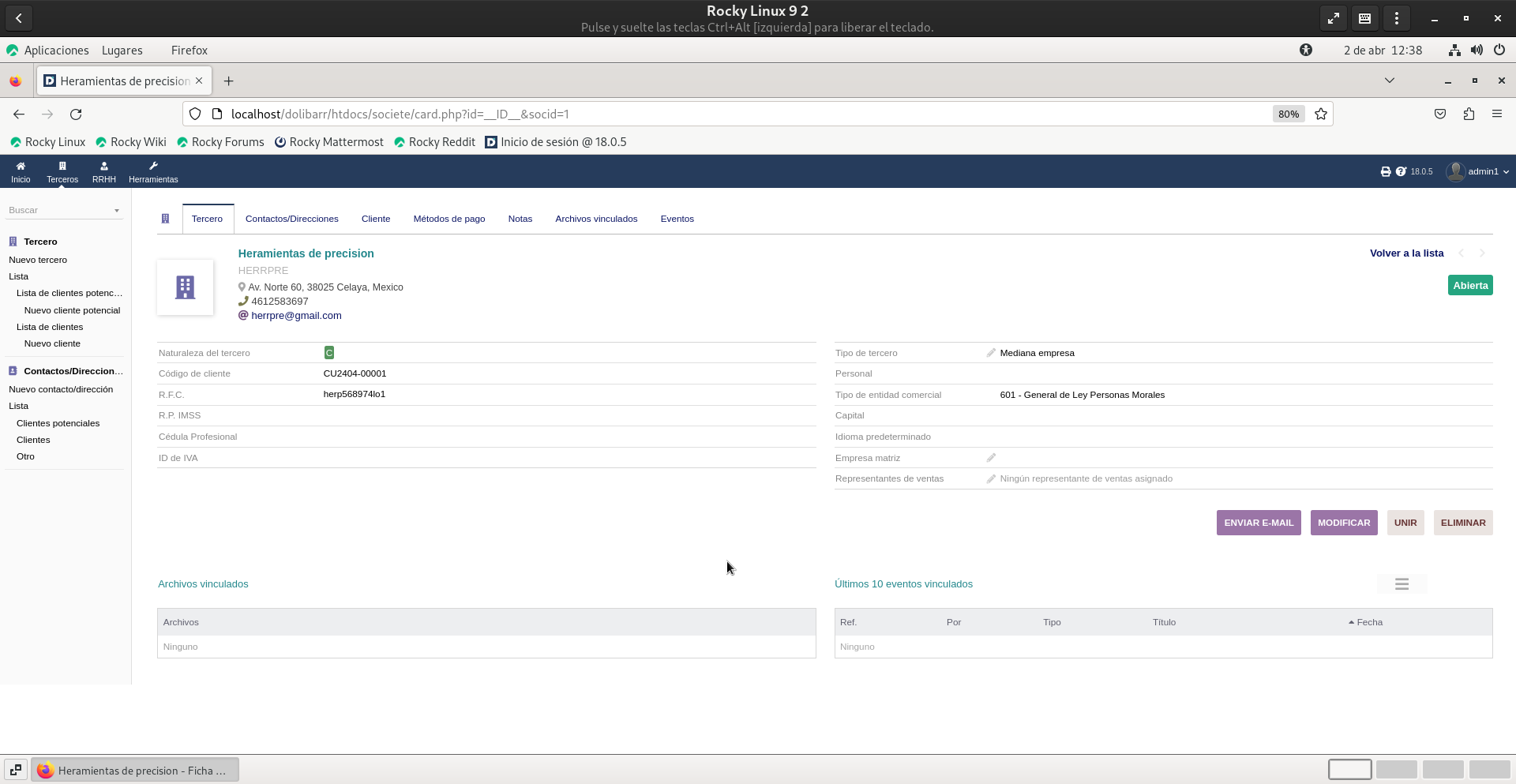This screenshot has width=1516, height=784.
Task: Sort events by Fecha column
Action: pyautogui.click(x=1369, y=622)
